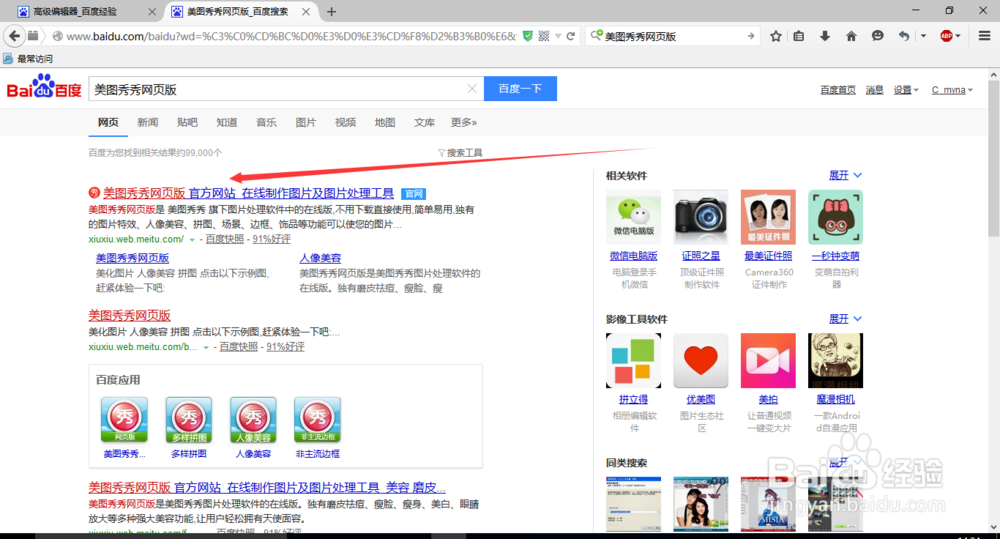This screenshot has width=1000, height=539.
Task: Switch to the 新闻 search tab
Action: 148,122
